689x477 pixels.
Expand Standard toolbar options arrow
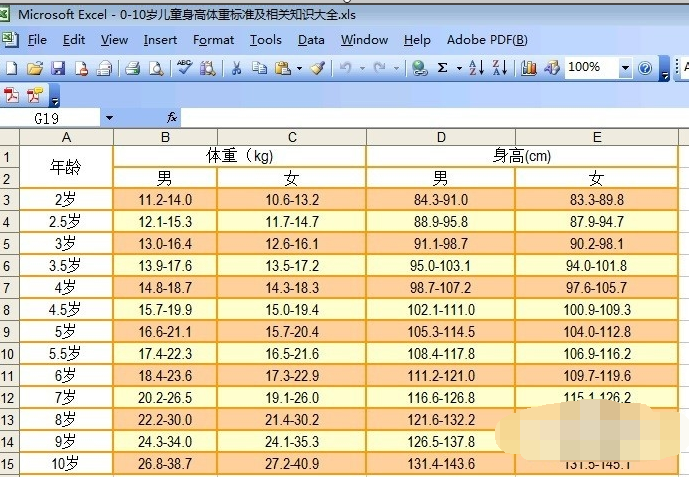665,69
